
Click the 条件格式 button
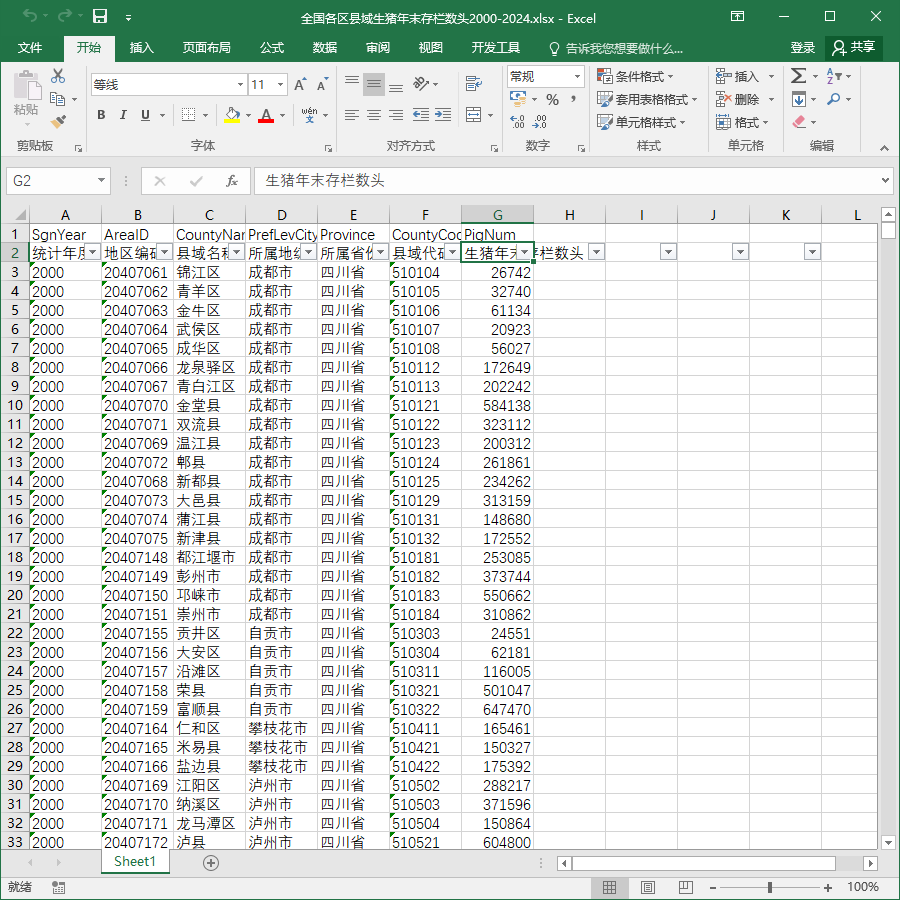(x=635, y=76)
